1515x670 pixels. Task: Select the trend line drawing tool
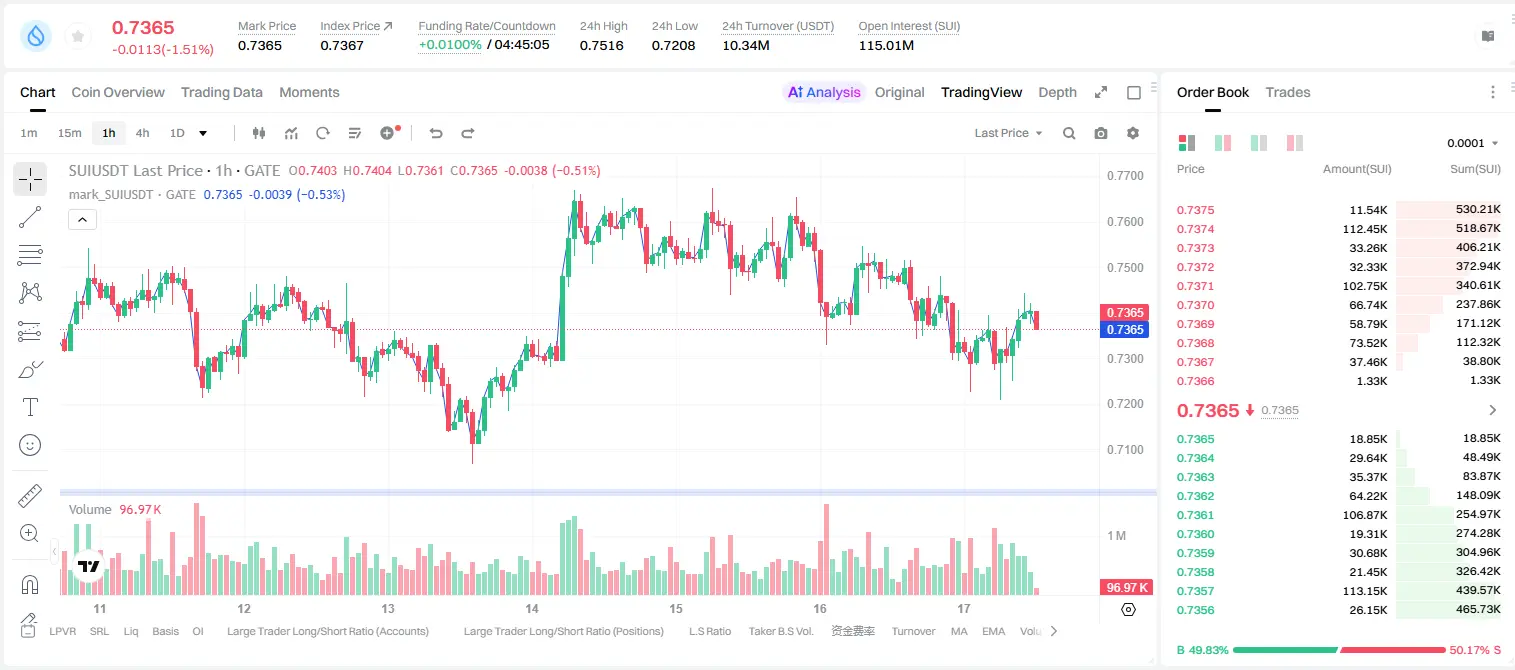[30, 217]
